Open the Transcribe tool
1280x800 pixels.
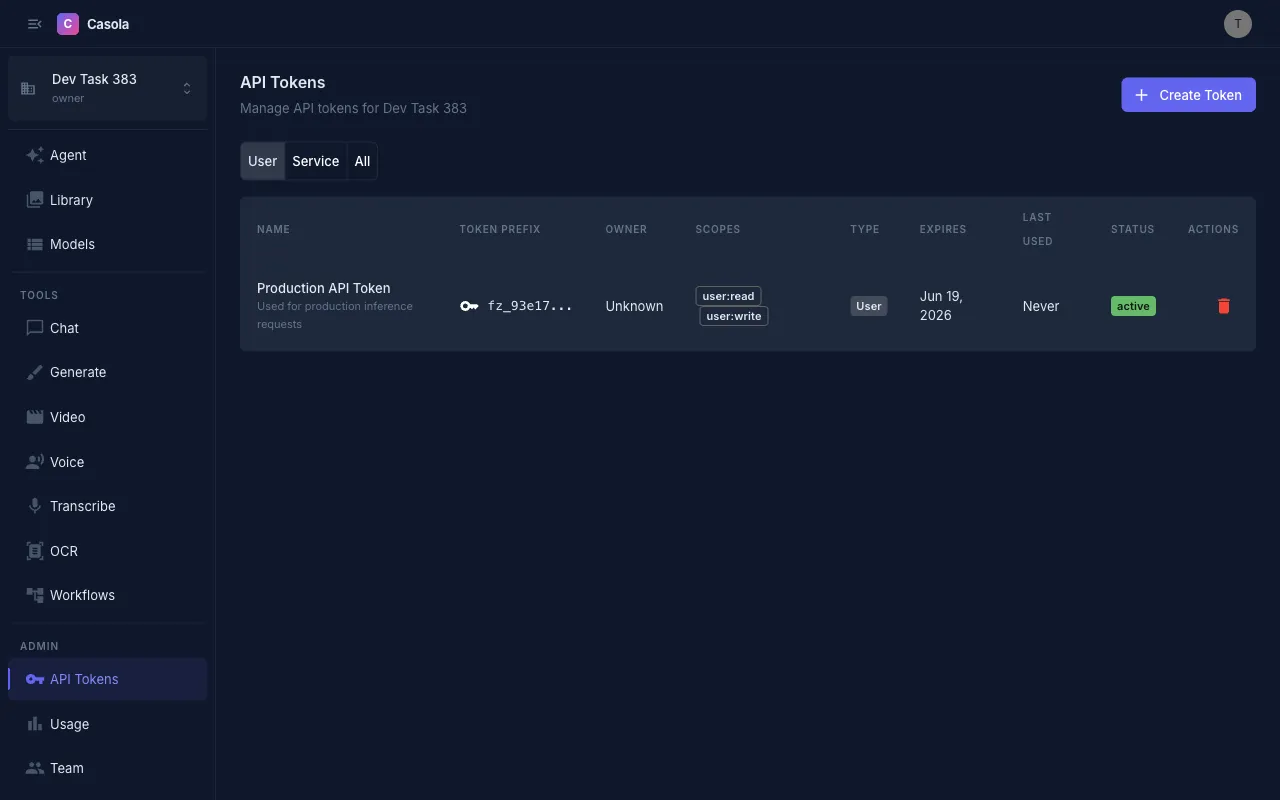click(82, 506)
